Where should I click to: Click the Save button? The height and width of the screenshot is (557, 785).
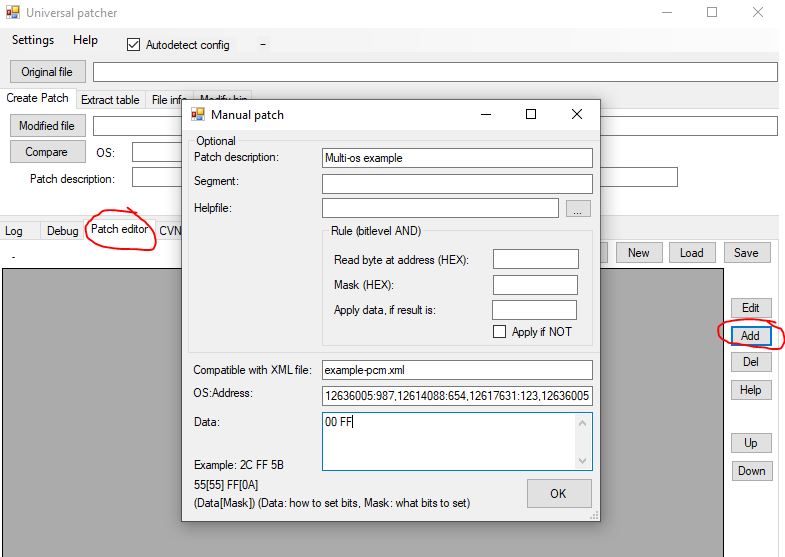pos(746,253)
